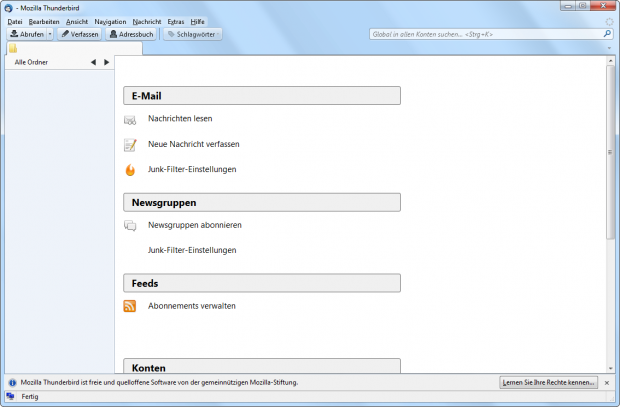Click Lernen Sie Ihre Rechte kennen button
The width and height of the screenshot is (620, 407).
(x=548, y=382)
